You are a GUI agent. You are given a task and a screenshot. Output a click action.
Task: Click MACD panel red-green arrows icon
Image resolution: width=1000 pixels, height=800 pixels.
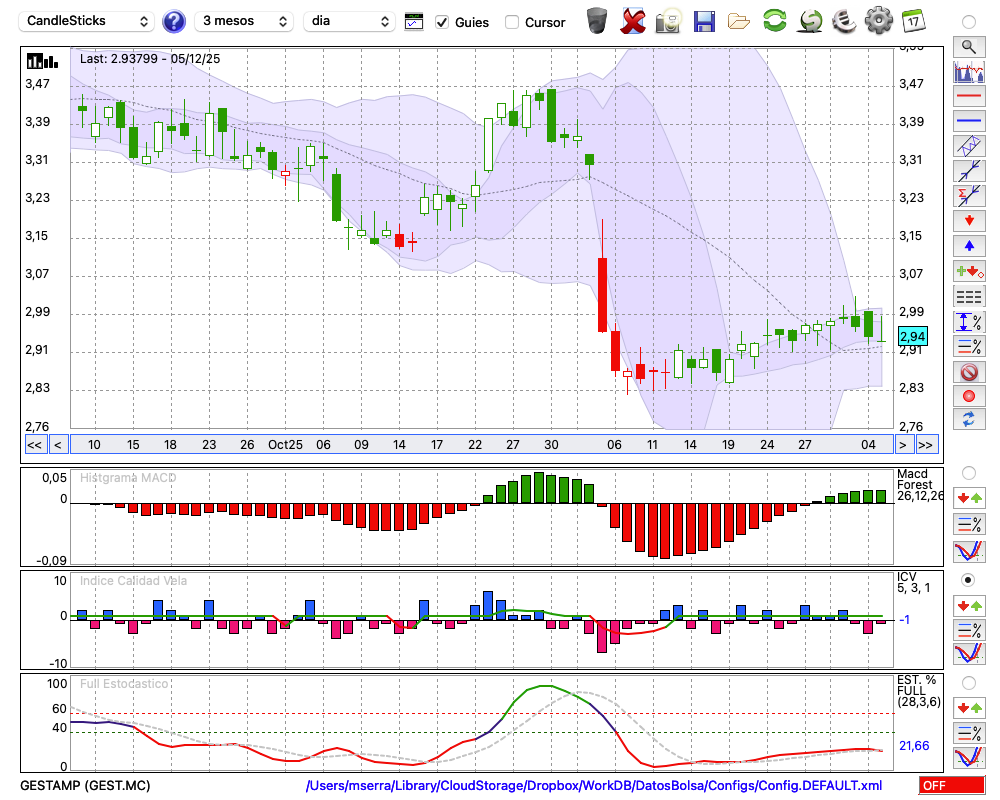[969, 498]
